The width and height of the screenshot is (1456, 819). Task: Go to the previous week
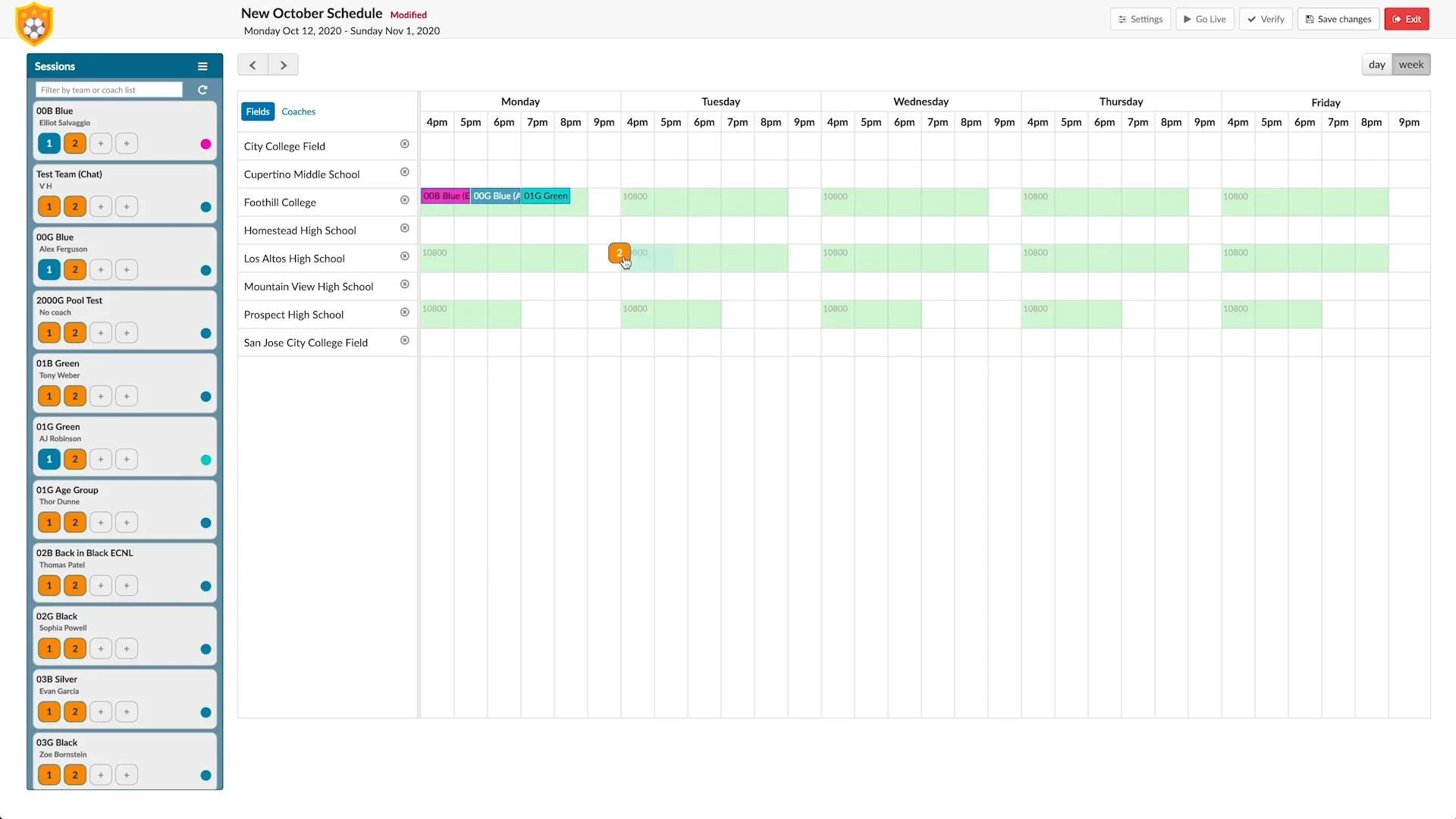point(253,65)
